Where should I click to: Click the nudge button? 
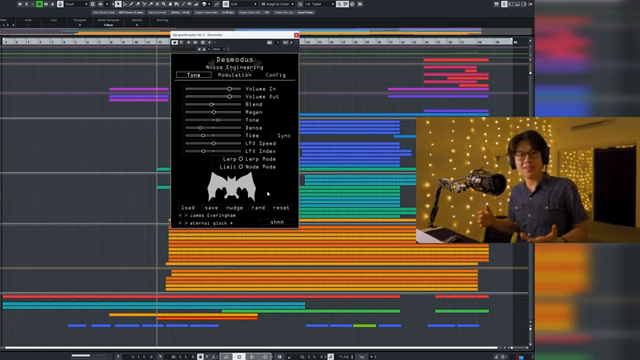235,208
